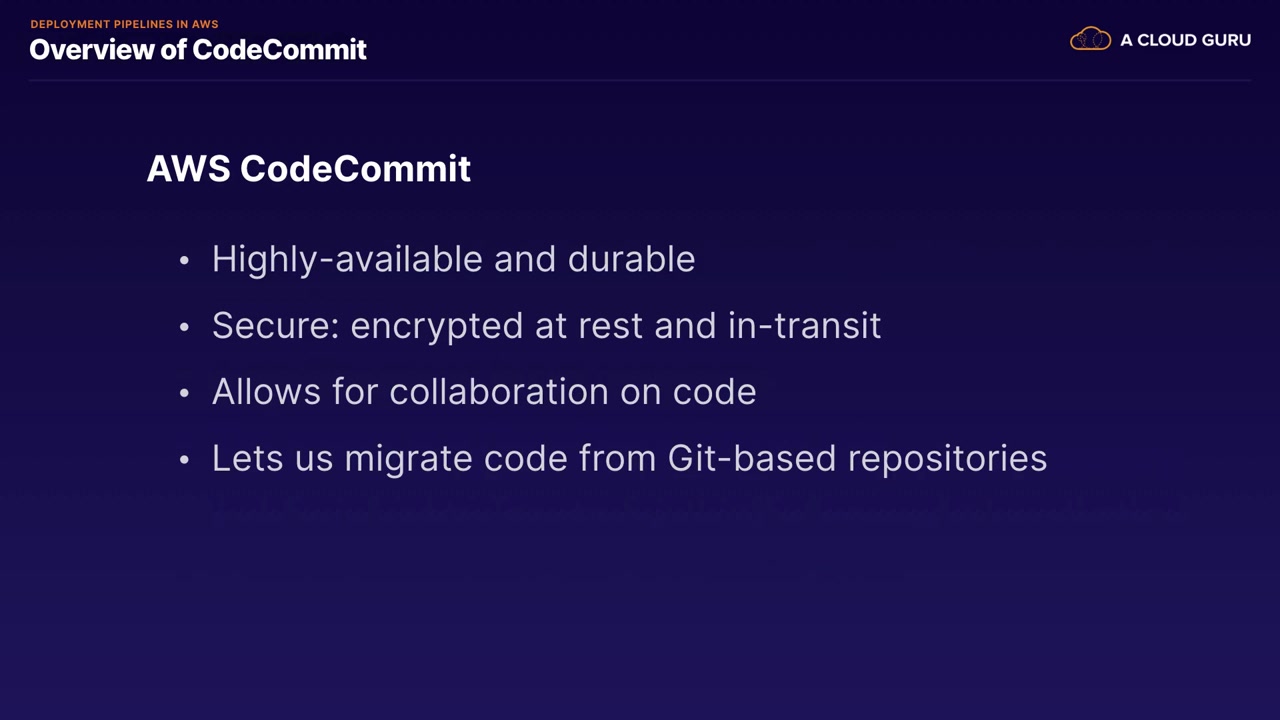Click the bullet dot before "Secure: encrypted"
Image resolution: width=1280 pixels, height=720 pixels.
184,327
